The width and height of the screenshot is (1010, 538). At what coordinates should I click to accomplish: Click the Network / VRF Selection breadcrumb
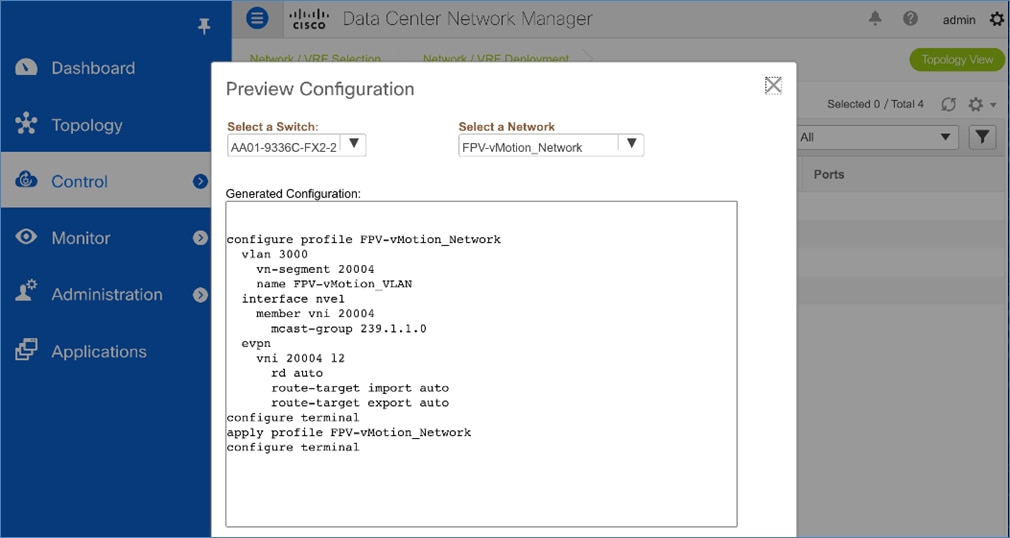(315, 59)
